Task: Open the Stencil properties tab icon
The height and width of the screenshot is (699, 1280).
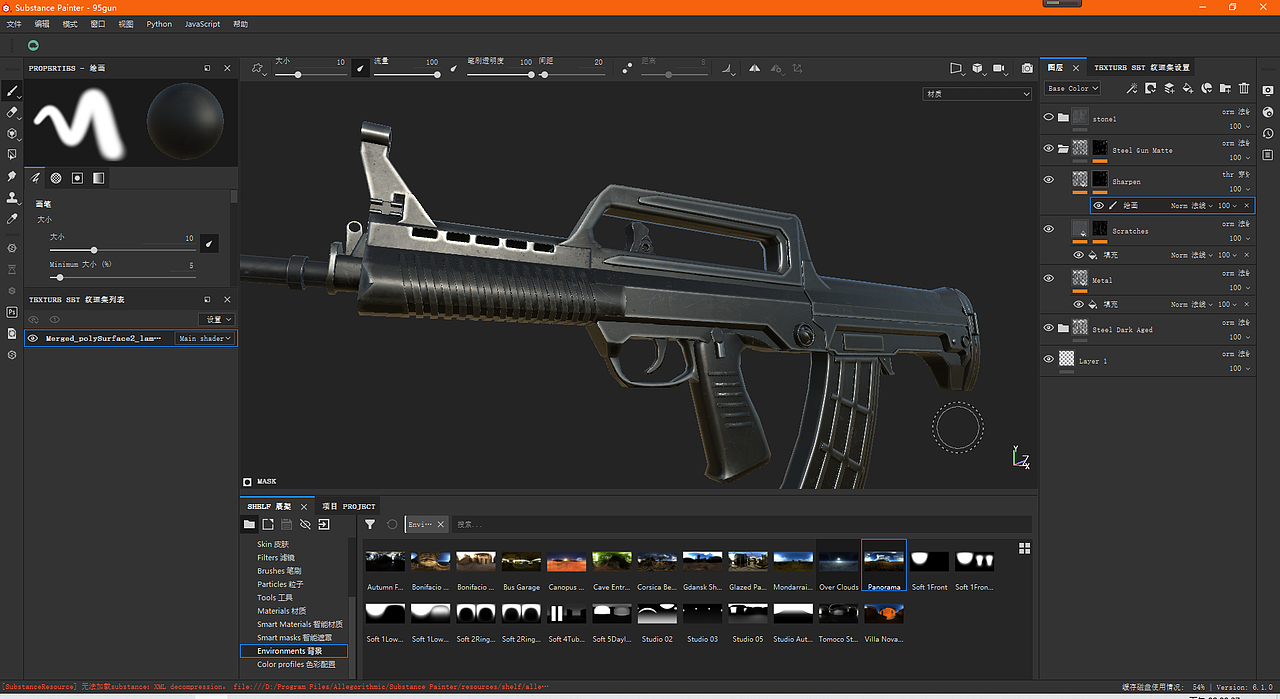Action: coord(77,178)
